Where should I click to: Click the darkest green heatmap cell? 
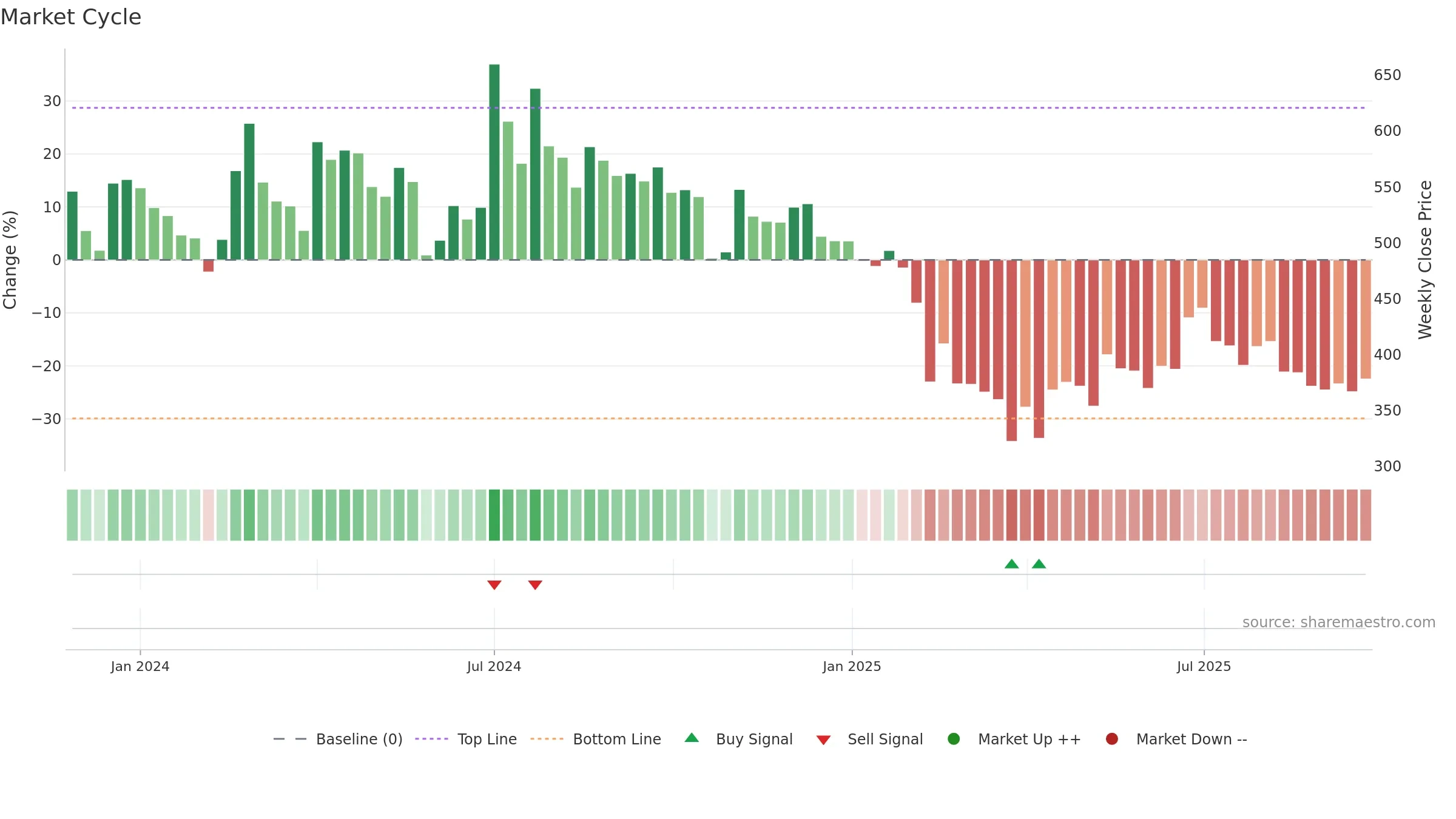tap(494, 515)
